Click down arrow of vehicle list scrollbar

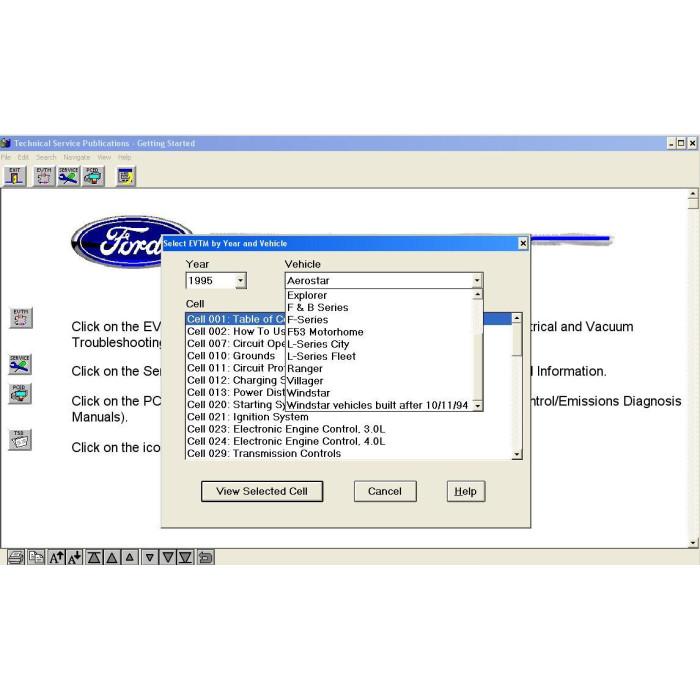(x=477, y=405)
